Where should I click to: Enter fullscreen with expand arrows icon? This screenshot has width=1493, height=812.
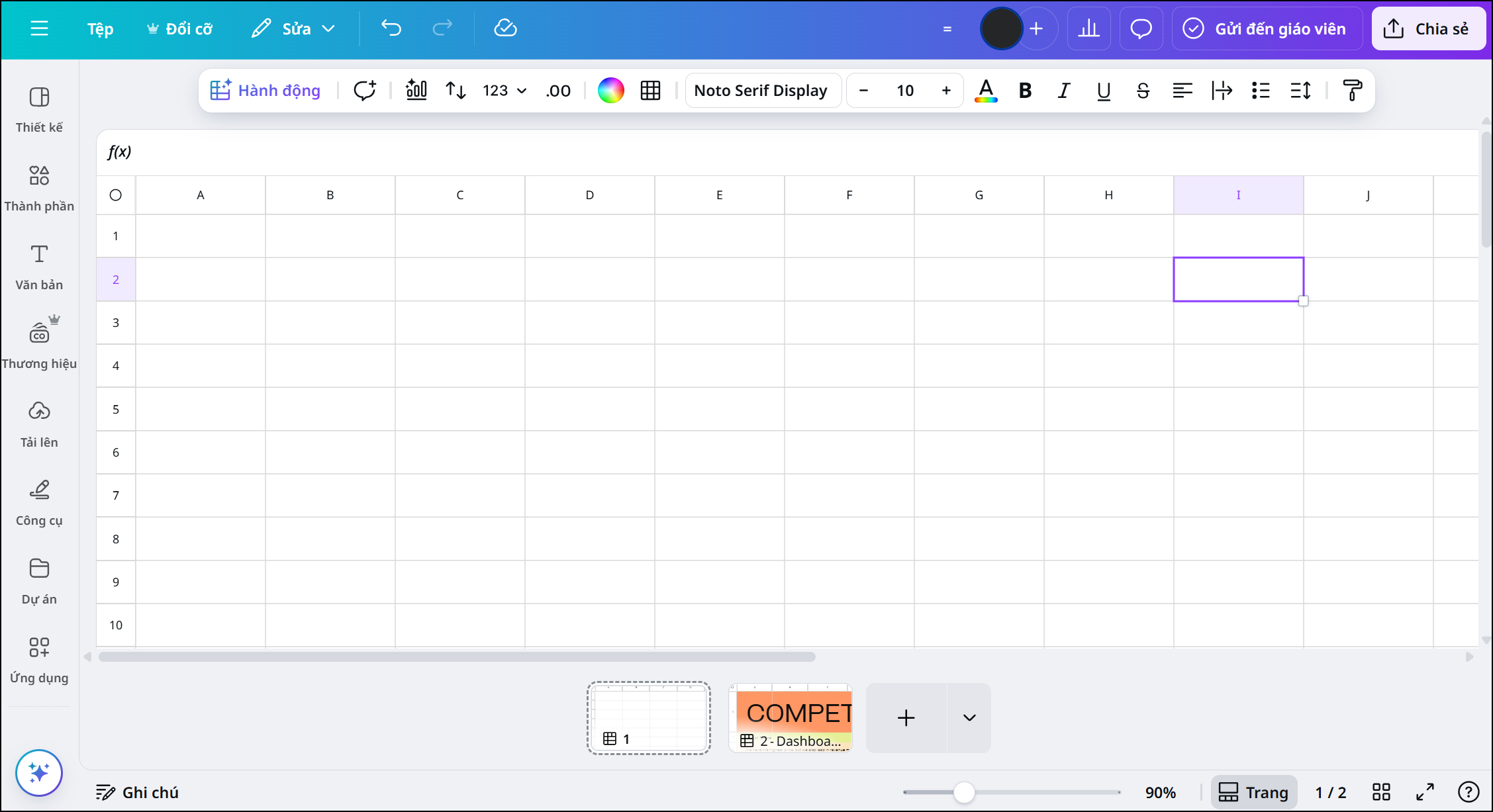tap(1425, 792)
